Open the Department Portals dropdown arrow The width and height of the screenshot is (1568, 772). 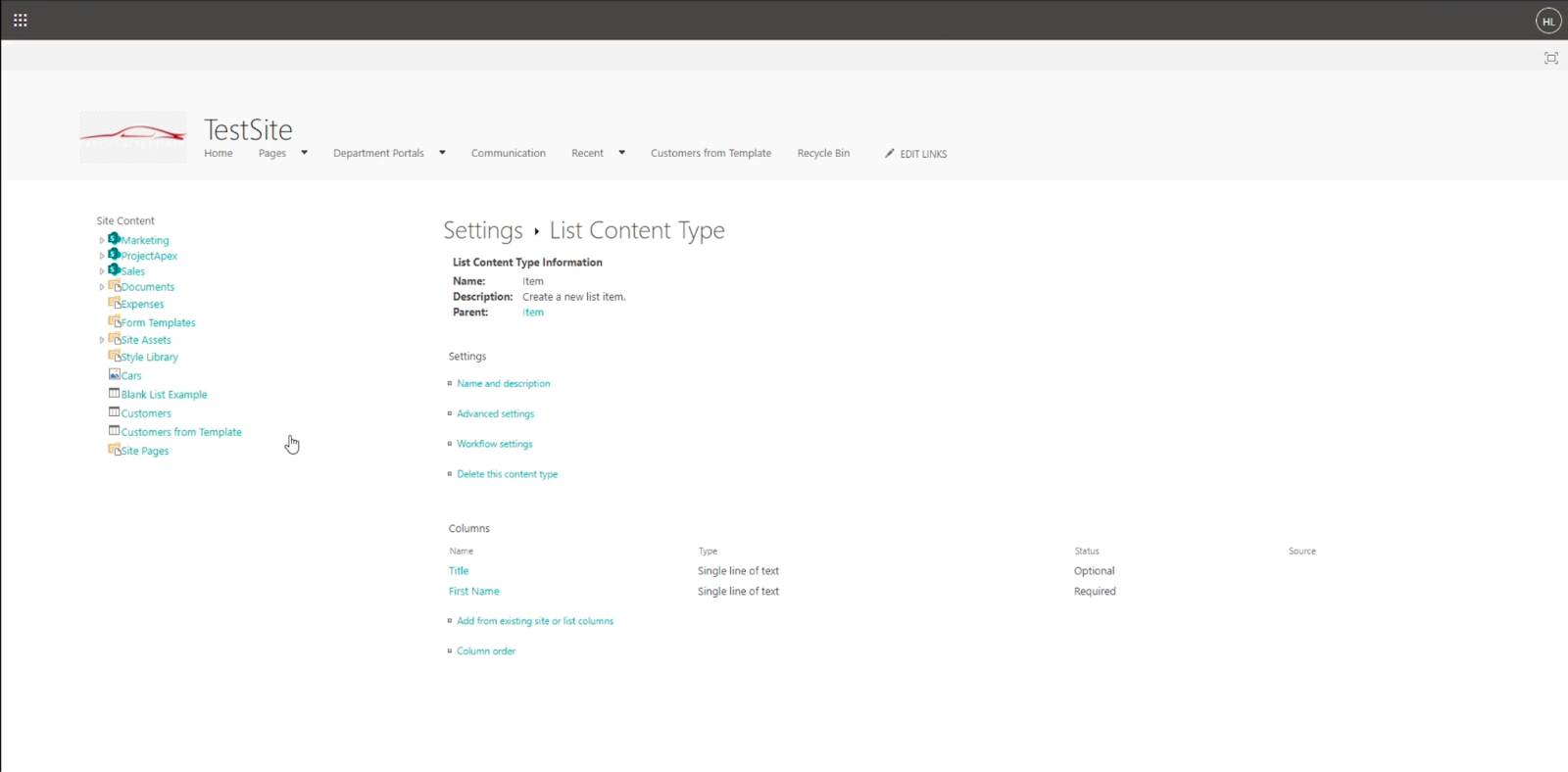[x=442, y=153]
